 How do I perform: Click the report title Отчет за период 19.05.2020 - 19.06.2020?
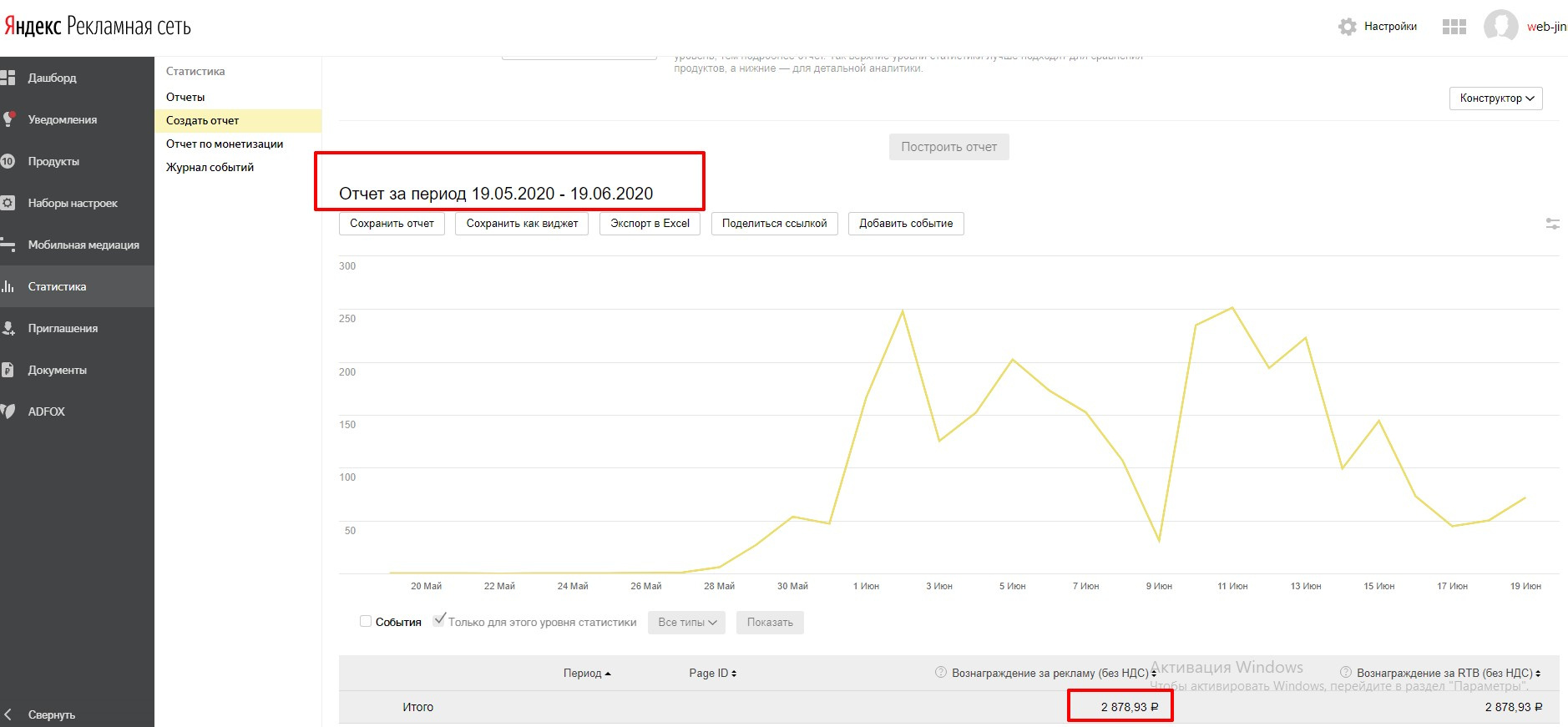click(x=496, y=194)
